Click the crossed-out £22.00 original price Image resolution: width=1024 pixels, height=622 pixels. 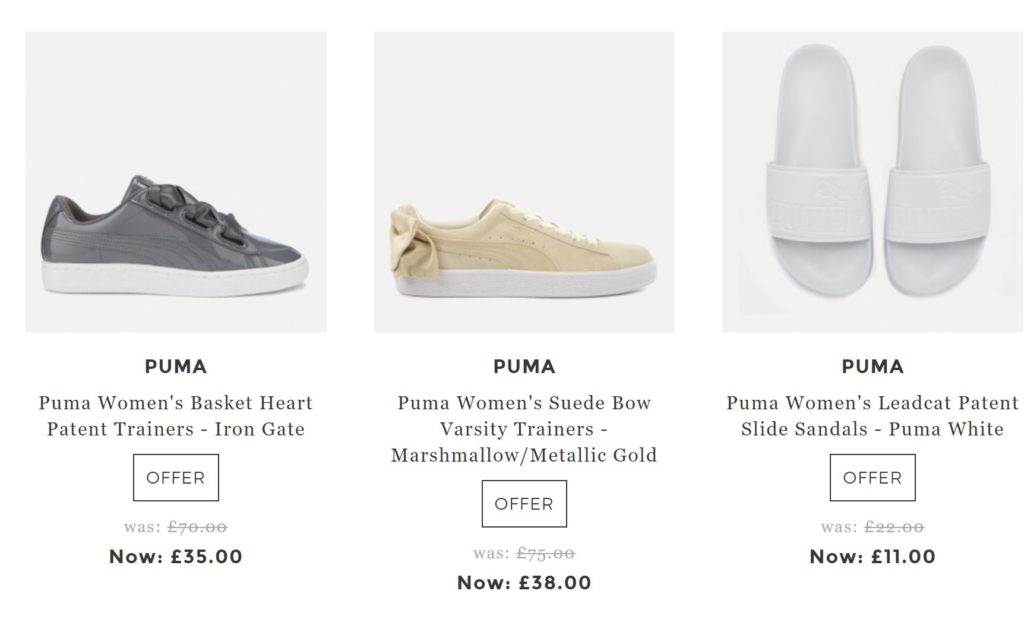pos(894,527)
